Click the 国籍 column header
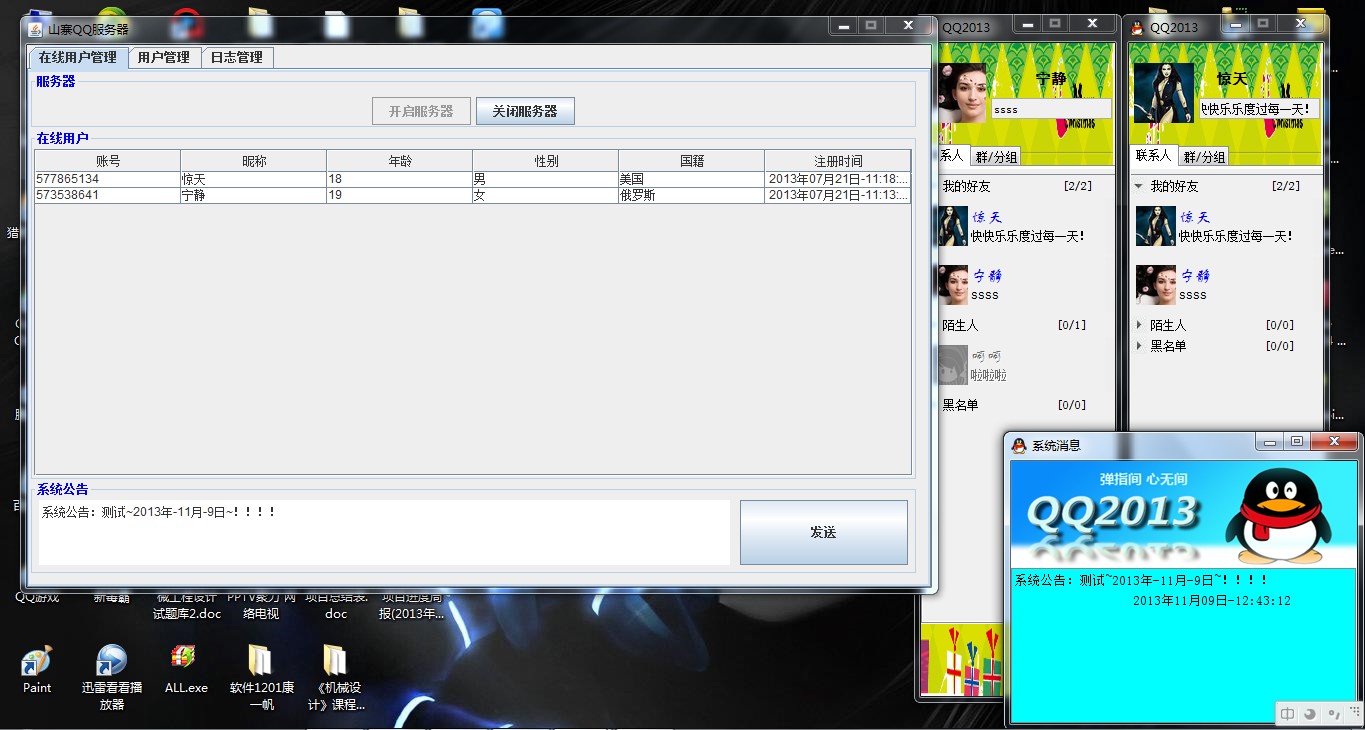Image resolution: width=1365 pixels, height=730 pixels. pos(692,161)
